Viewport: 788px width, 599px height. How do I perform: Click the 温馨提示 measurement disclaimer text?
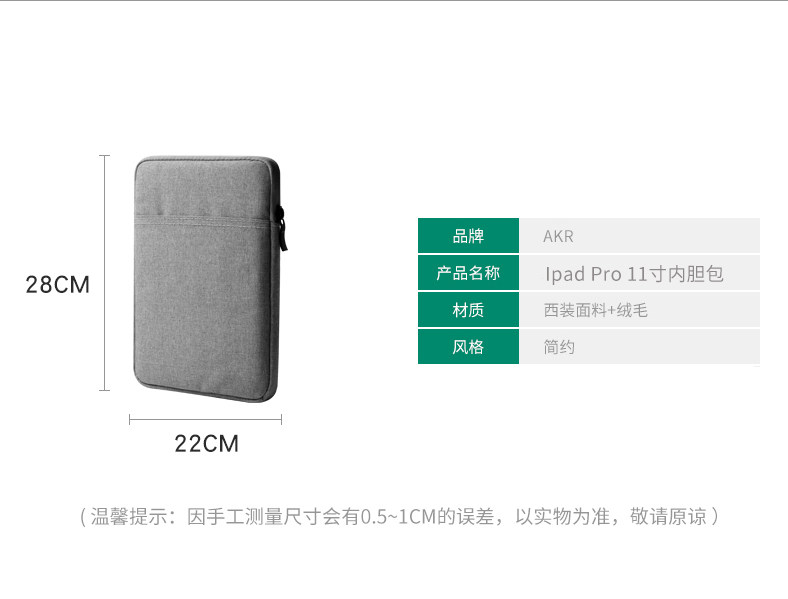[400, 517]
